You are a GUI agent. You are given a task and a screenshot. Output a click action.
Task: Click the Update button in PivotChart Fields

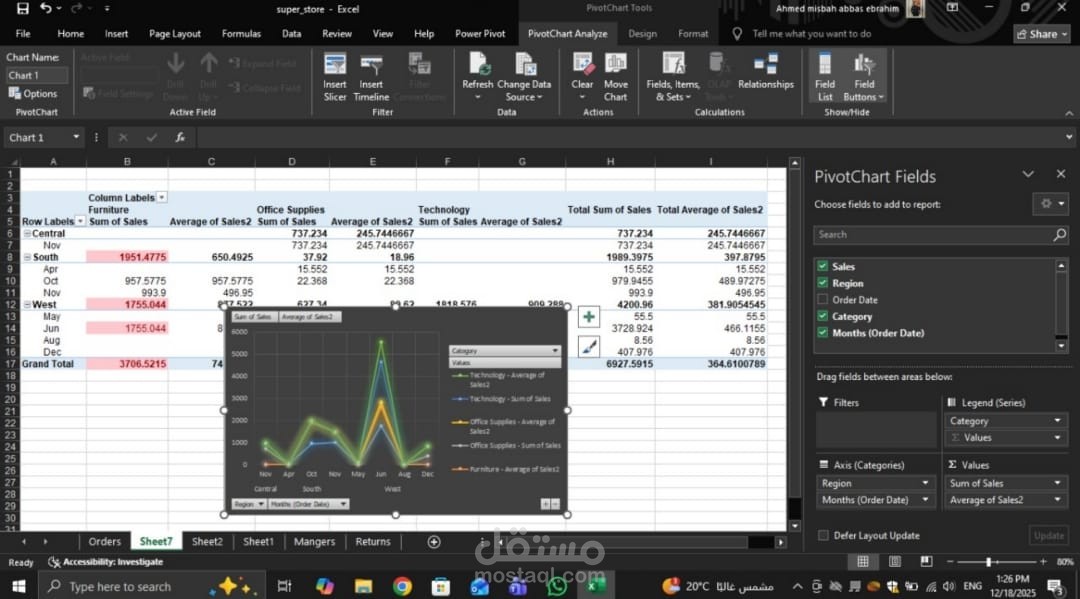click(1048, 536)
